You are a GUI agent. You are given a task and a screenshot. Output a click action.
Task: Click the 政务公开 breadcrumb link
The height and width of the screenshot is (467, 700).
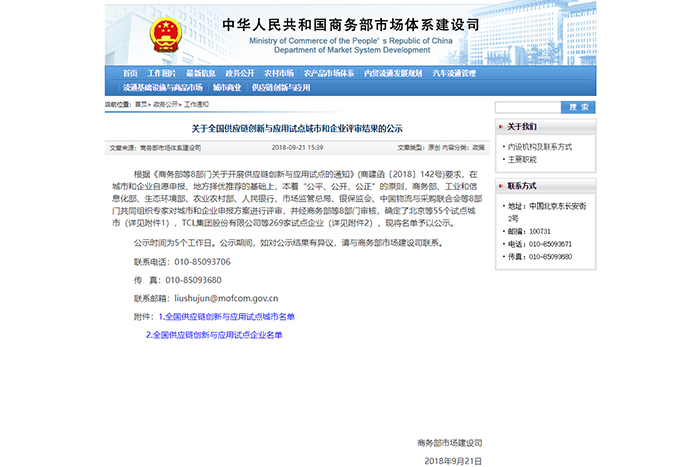coord(165,104)
